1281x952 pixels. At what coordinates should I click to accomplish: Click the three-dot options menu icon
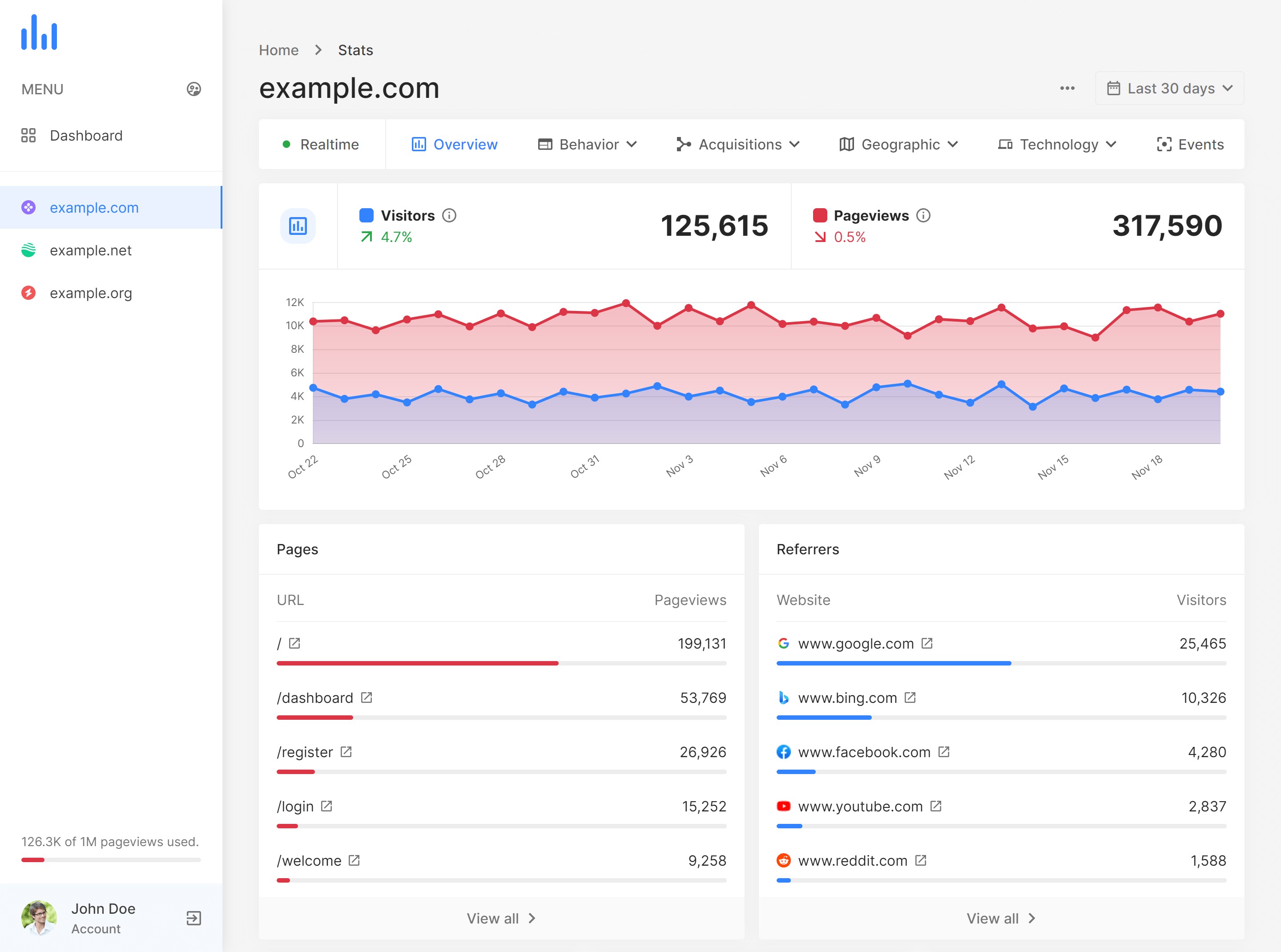[x=1067, y=88]
